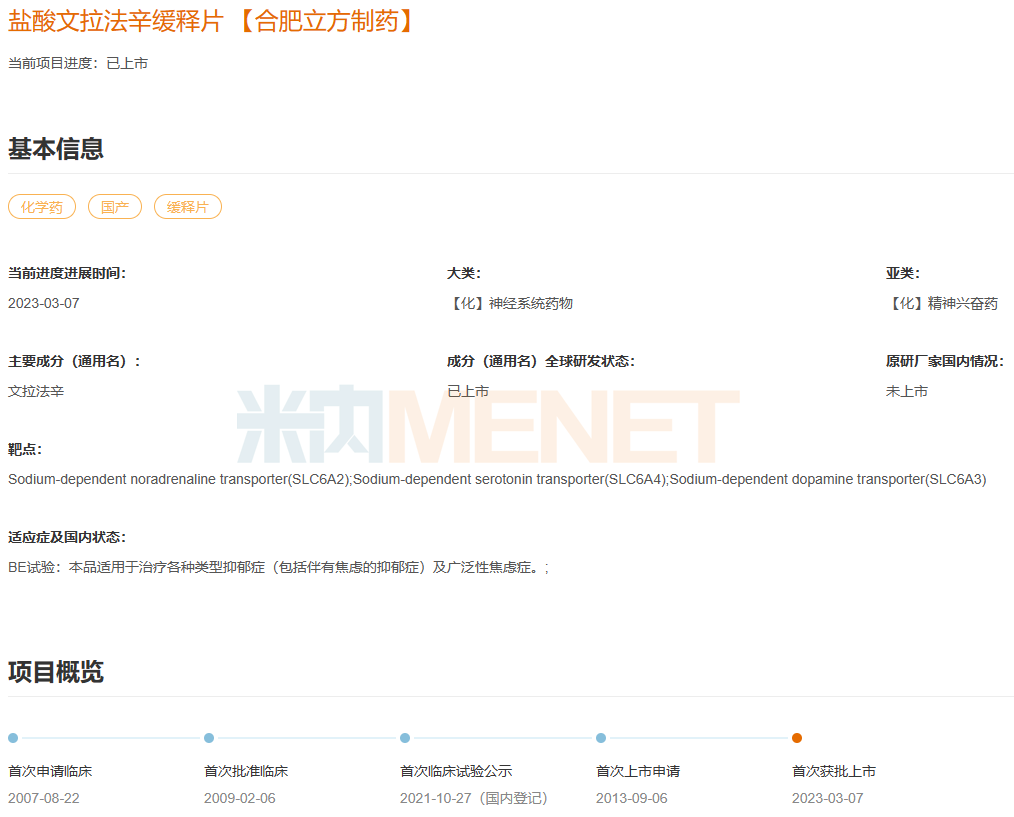Click the 2021-10-27（国内登记） date
This screenshot has height=817, width=1014.
click(474, 798)
